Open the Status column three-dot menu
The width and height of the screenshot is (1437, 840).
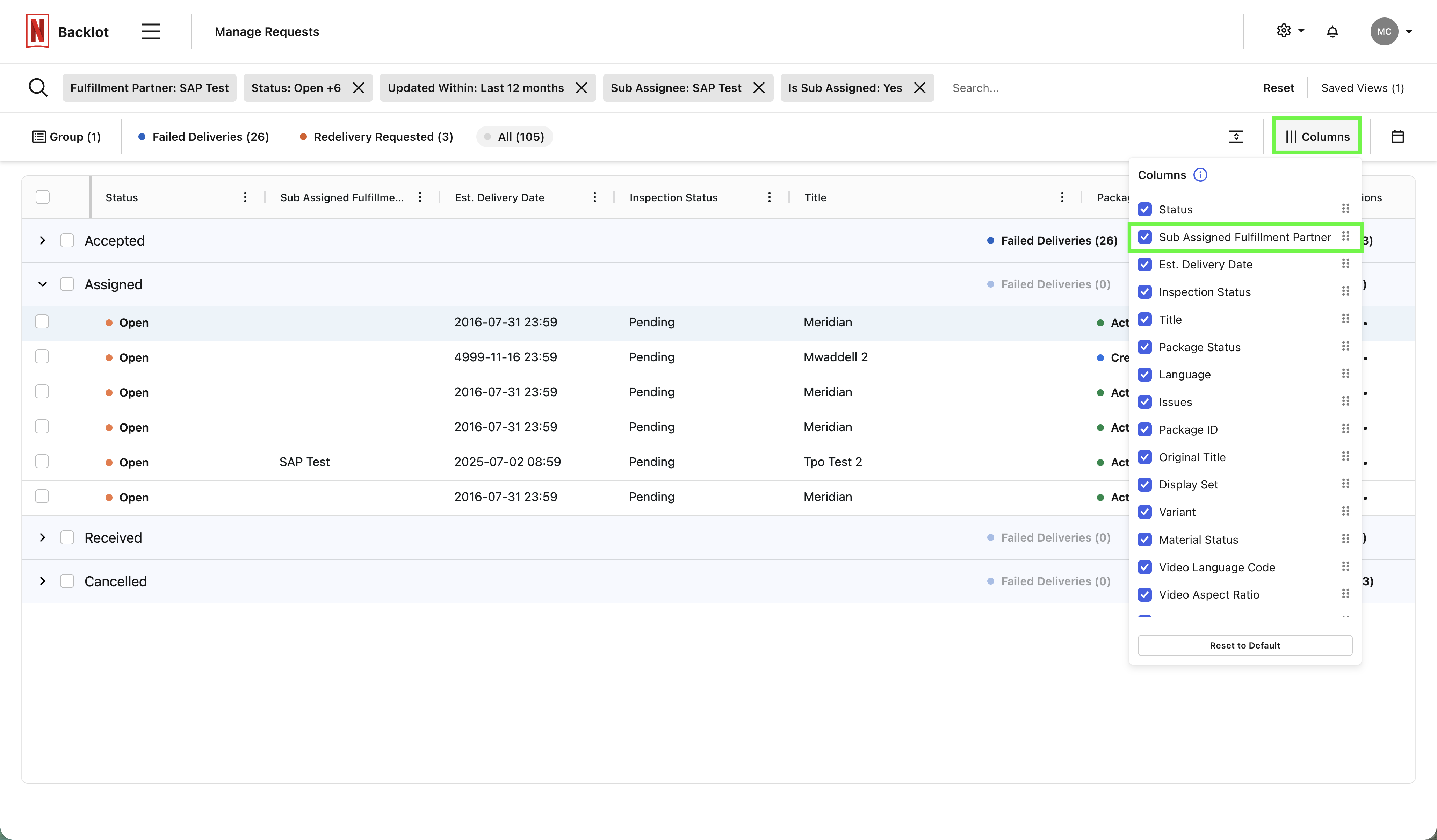coord(245,197)
